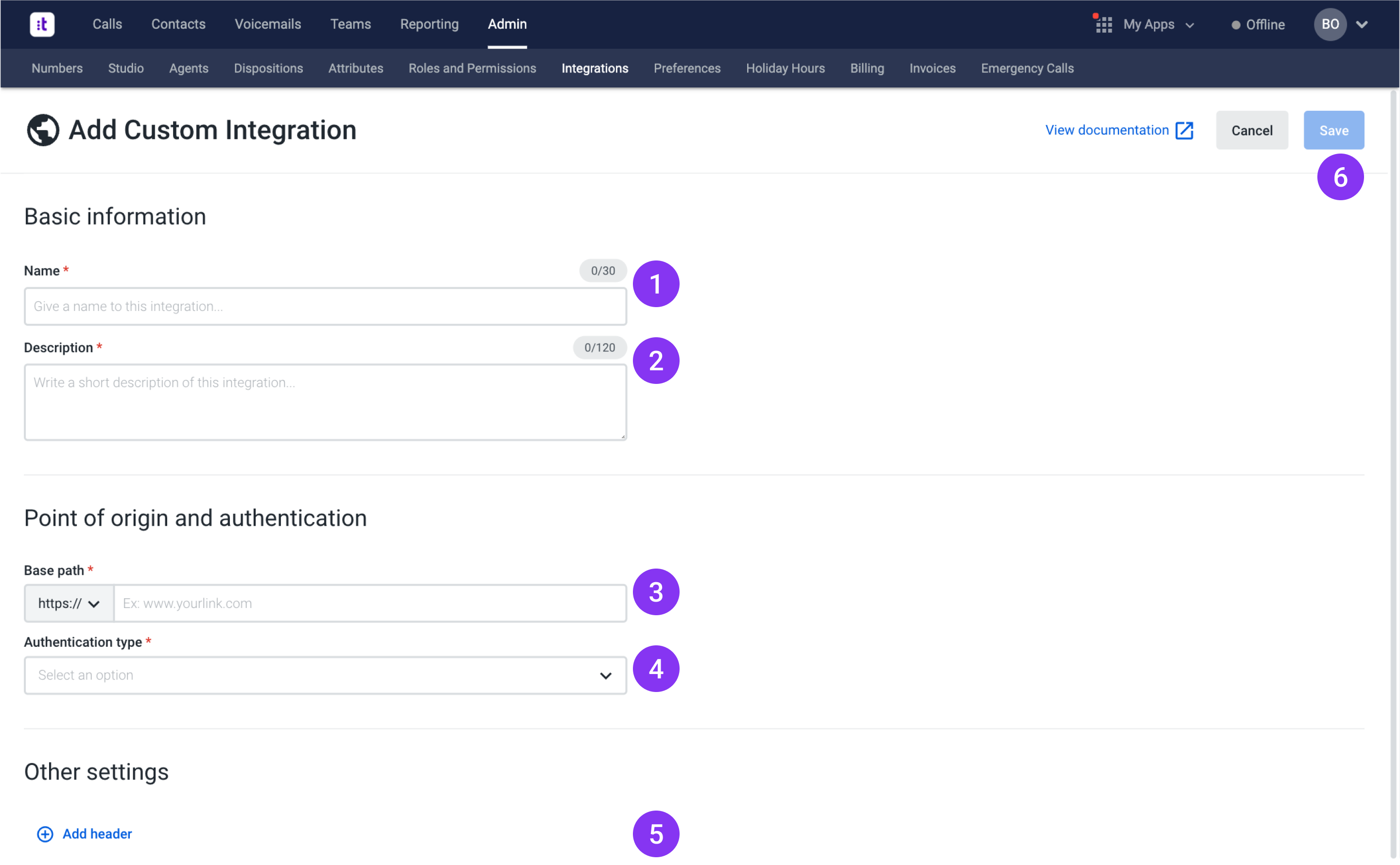The height and width of the screenshot is (865, 1400).
Task: Open the user profile menu chevron
Action: [x=1362, y=25]
